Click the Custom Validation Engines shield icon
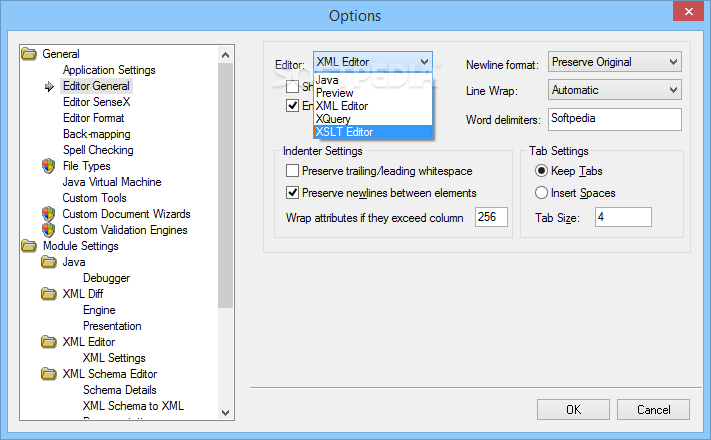Viewport: 711px width, 440px height. 48,230
